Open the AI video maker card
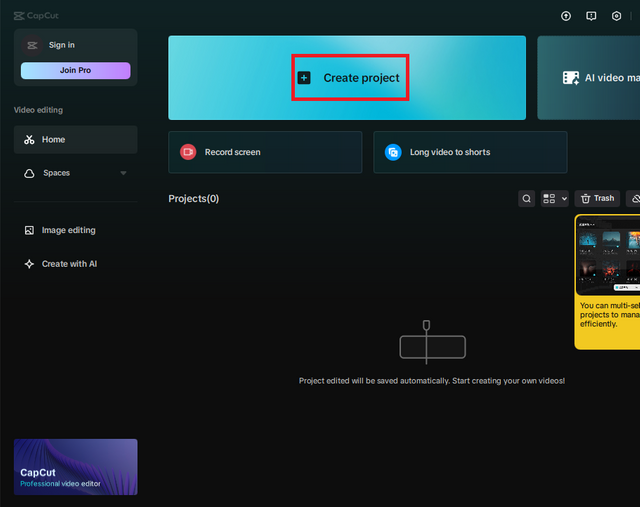The image size is (640, 507). click(589, 78)
